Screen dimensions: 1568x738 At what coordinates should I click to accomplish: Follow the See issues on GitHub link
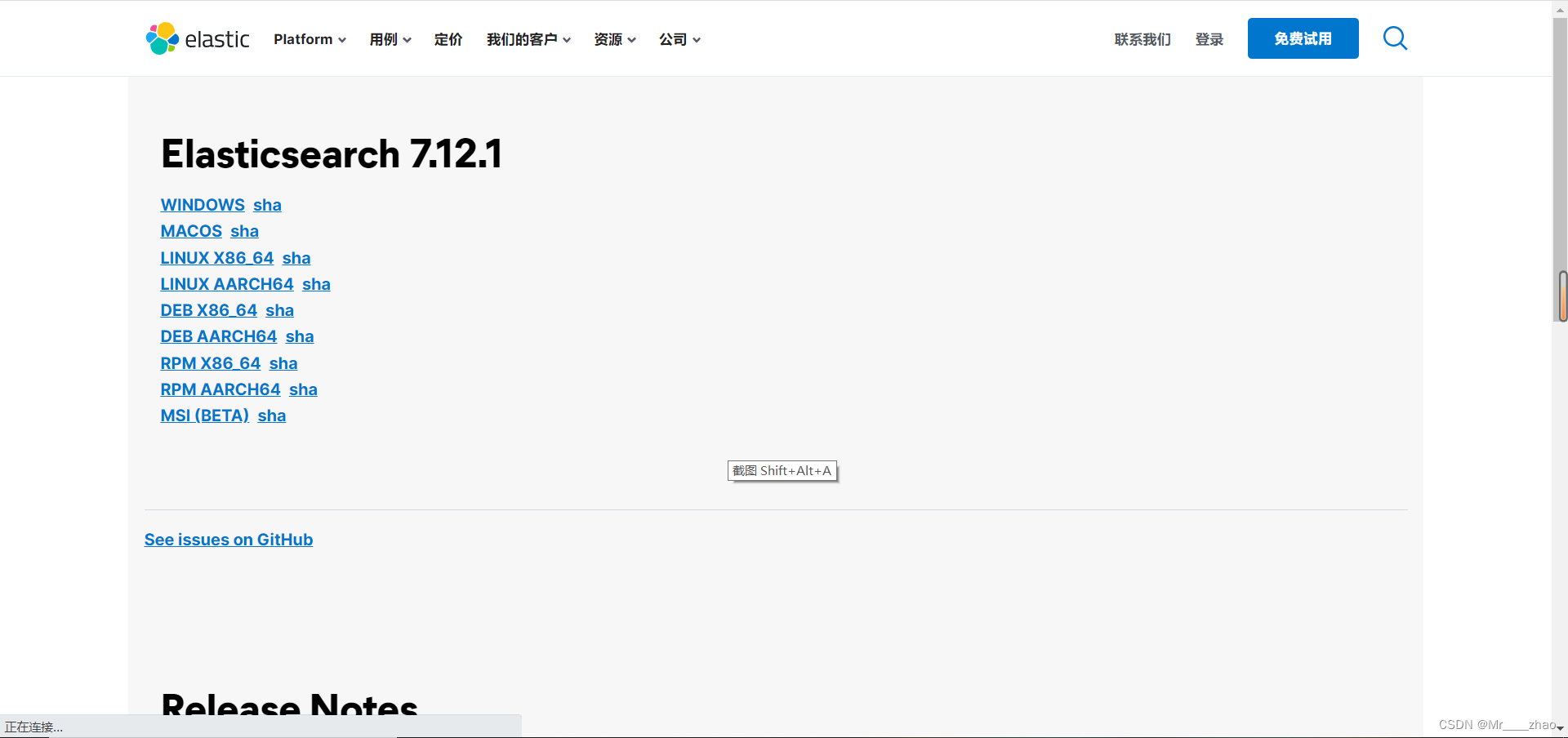click(x=229, y=540)
